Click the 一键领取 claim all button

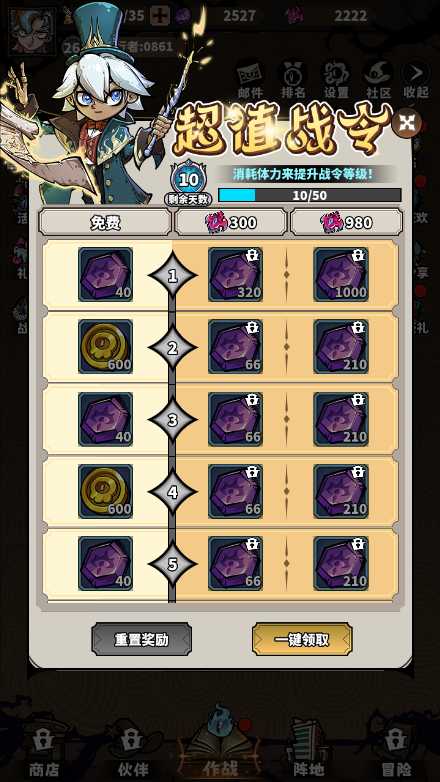[302, 639]
